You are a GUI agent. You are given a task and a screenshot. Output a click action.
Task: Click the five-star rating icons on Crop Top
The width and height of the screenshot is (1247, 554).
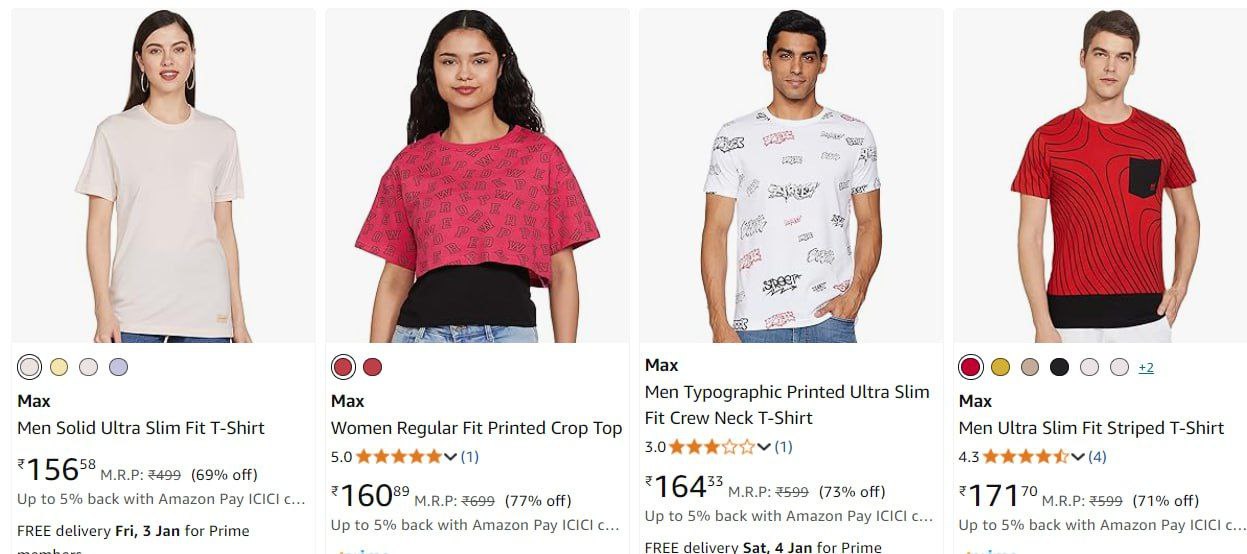click(x=399, y=457)
